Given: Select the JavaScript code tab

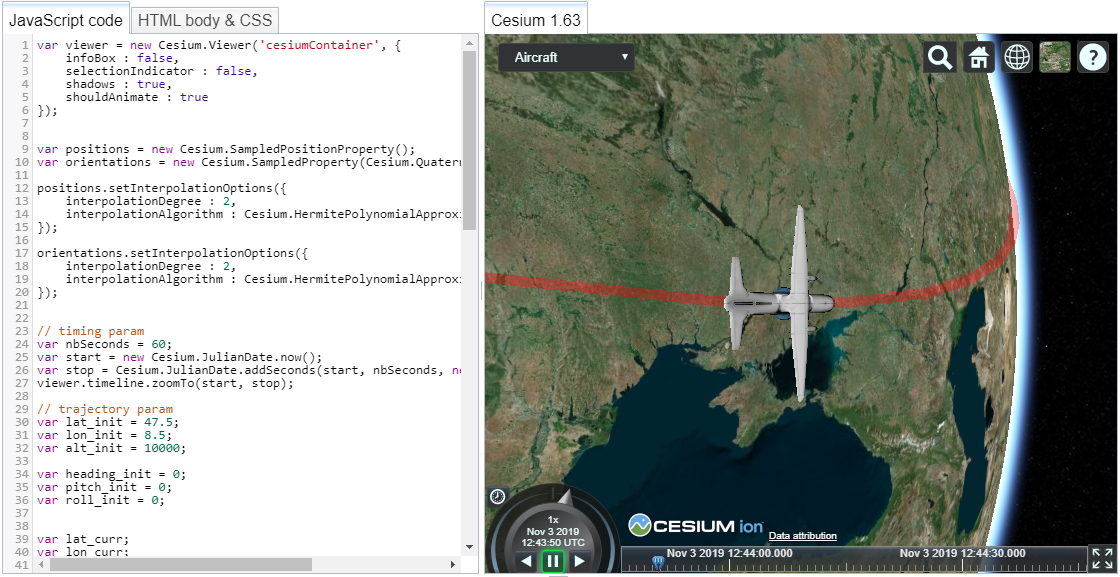Looking at the screenshot, I should click(x=66, y=18).
